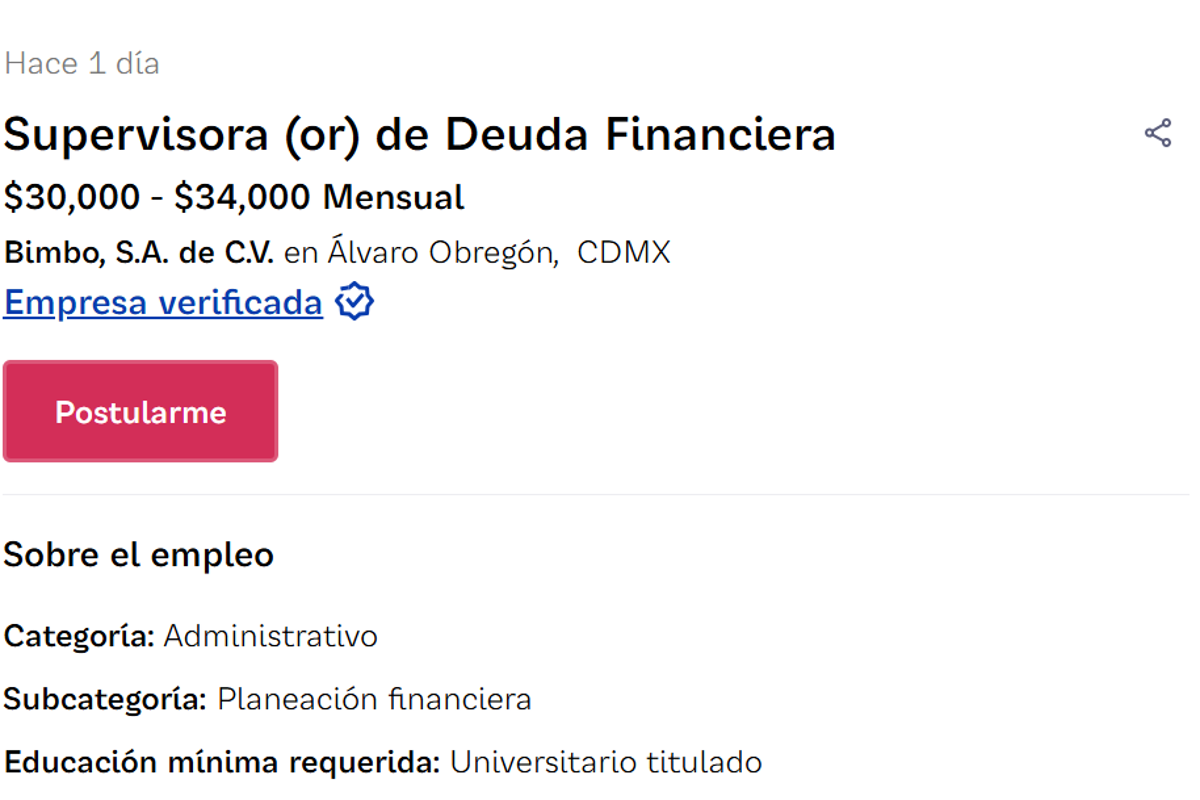Image resolution: width=1200 pixels, height=800 pixels.
Task: Click the Postularme button to apply
Action: (x=140, y=410)
